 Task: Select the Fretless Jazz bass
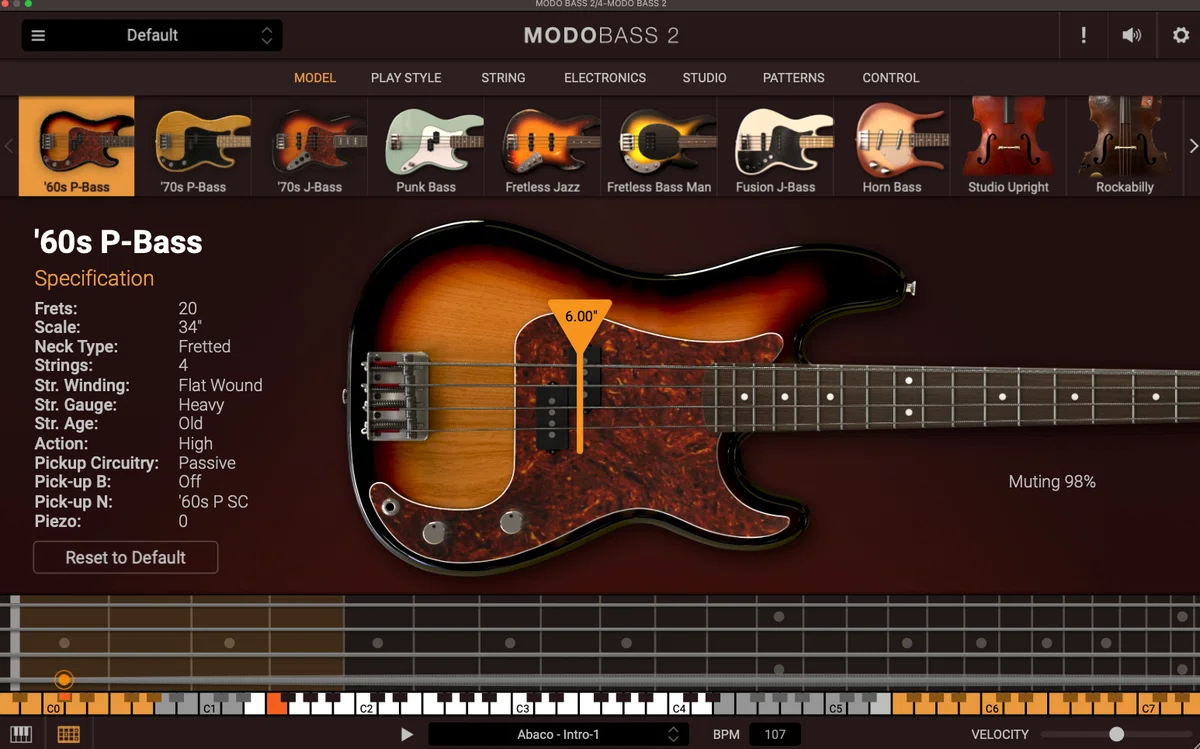point(543,146)
